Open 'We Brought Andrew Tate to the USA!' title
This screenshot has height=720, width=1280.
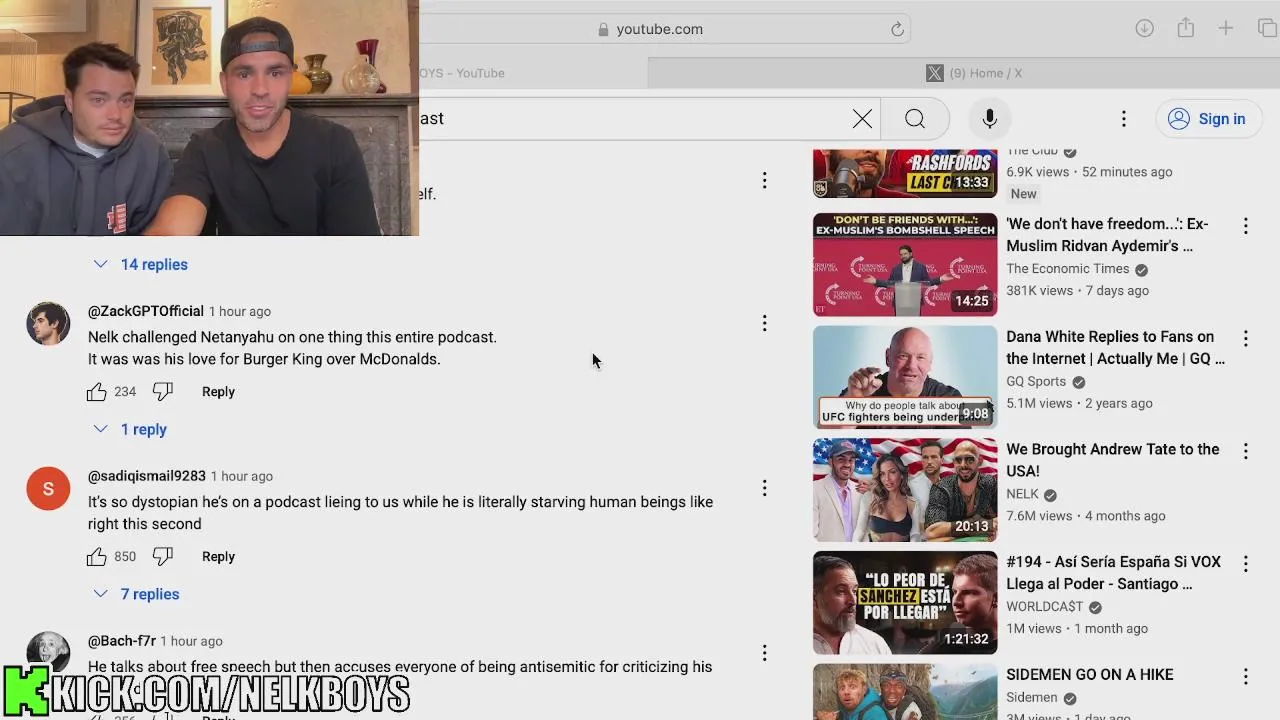(x=1112, y=460)
